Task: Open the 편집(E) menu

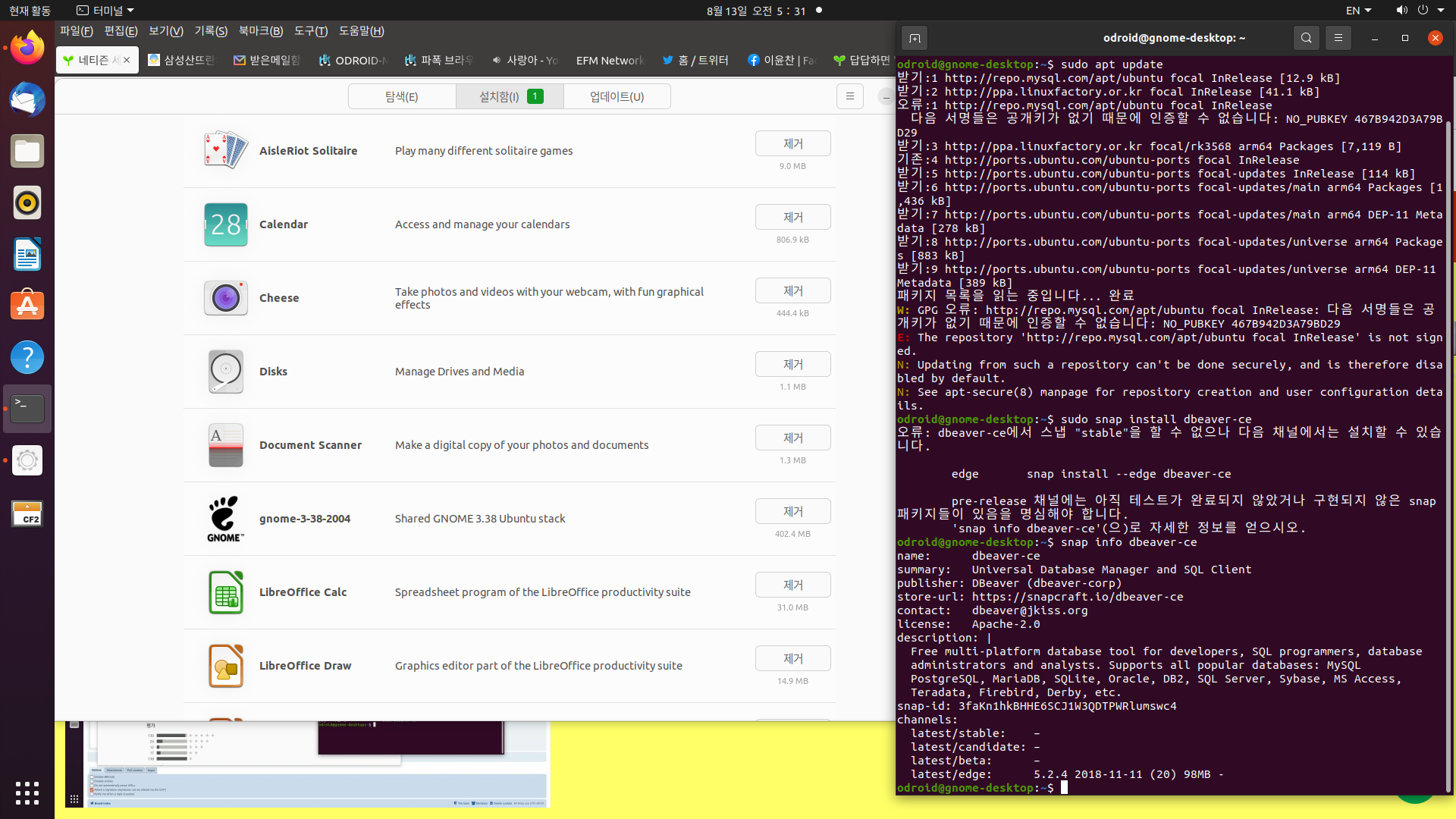Action: [121, 31]
